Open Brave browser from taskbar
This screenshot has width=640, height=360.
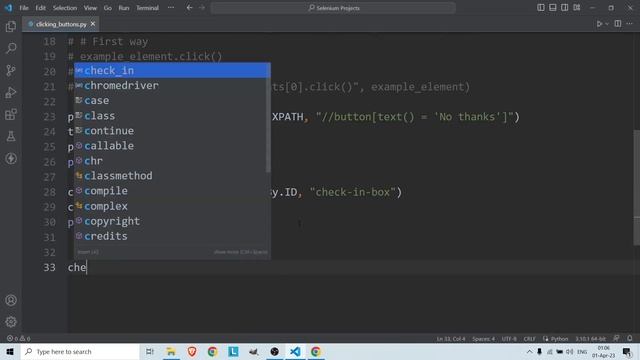(x=192, y=351)
